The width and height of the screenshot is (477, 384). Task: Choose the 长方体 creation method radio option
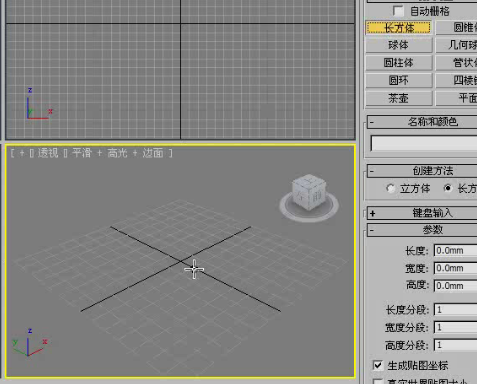click(x=448, y=188)
